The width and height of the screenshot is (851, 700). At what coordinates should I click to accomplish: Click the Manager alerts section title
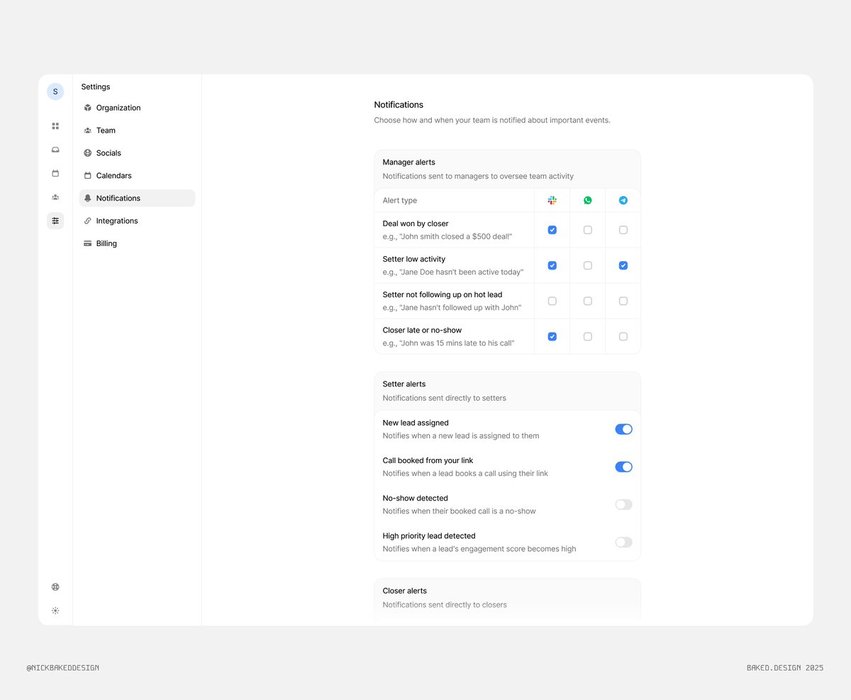(409, 162)
